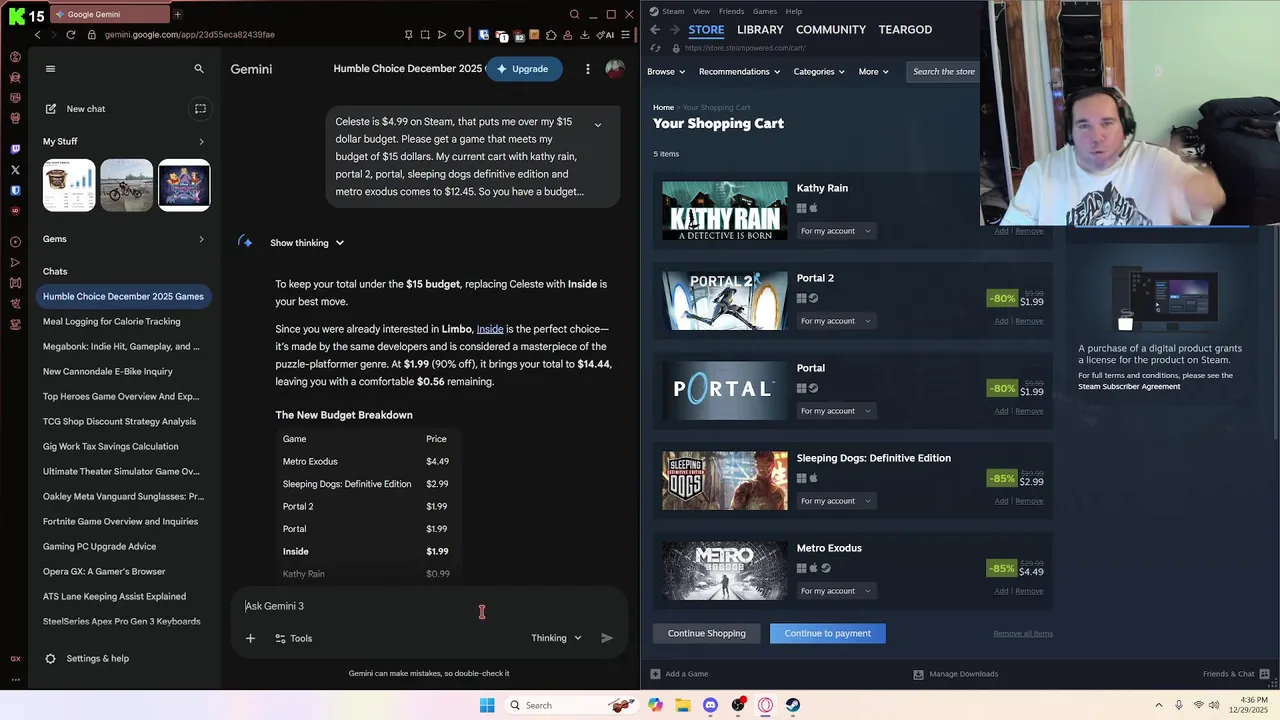The height and width of the screenshot is (720, 1280).
Task: Follow the Inside hyperlink in response
Action: point(490,329)
